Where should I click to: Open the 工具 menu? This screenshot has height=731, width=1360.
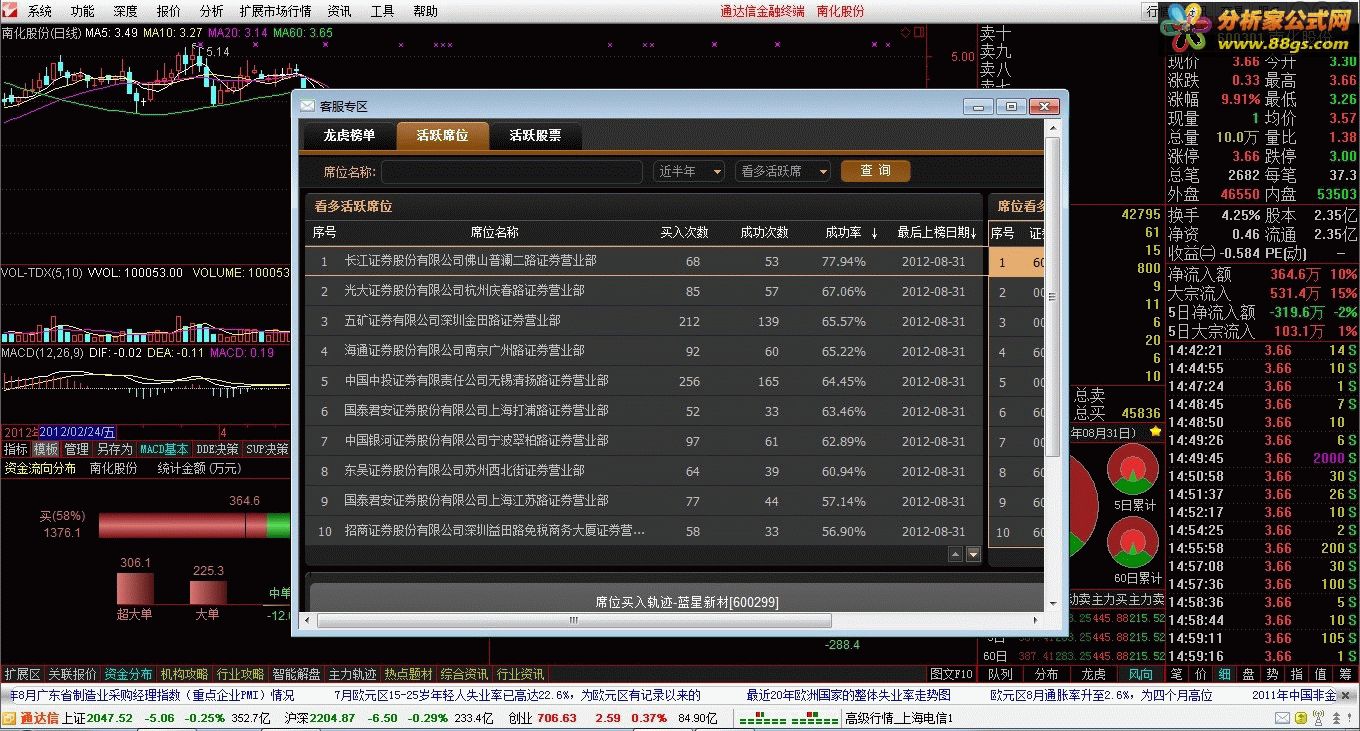[382, 11]
